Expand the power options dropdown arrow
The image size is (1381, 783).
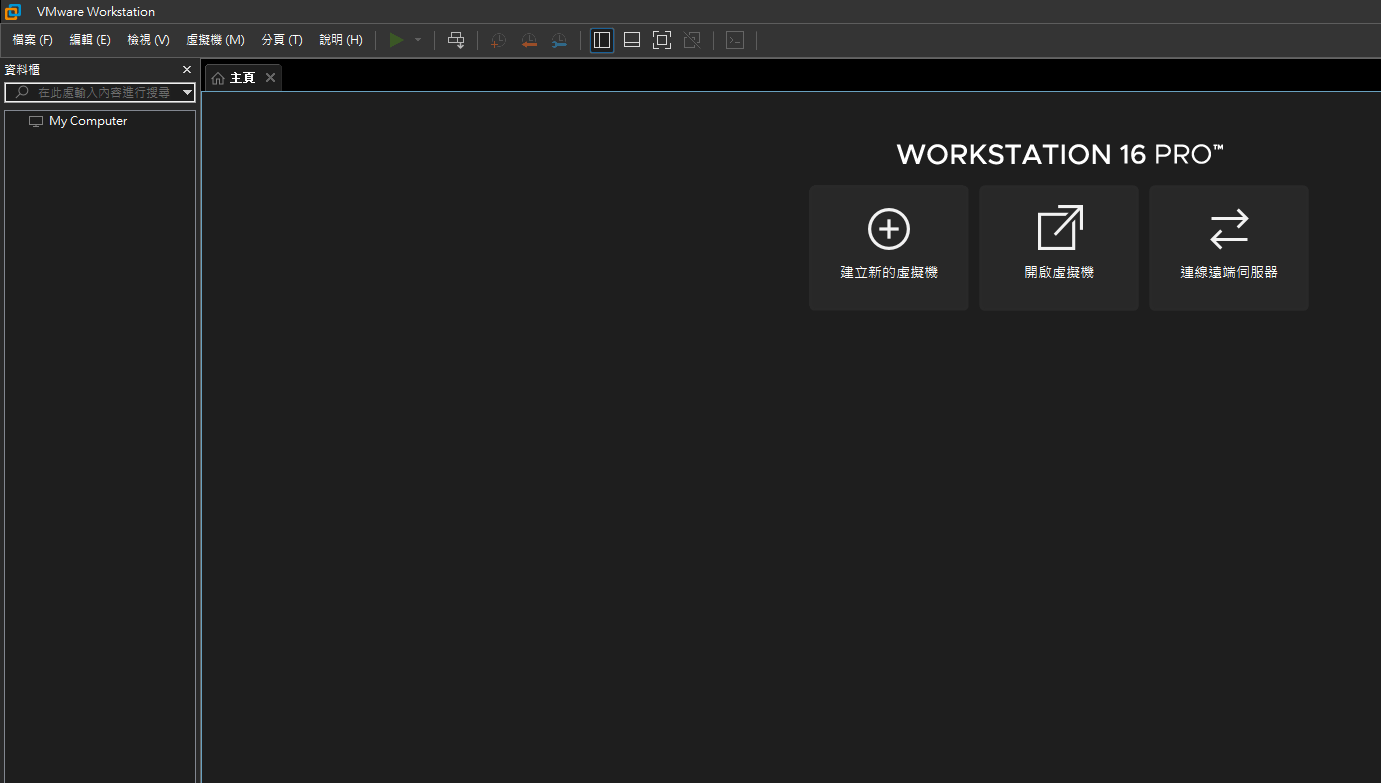click(418, 40)
